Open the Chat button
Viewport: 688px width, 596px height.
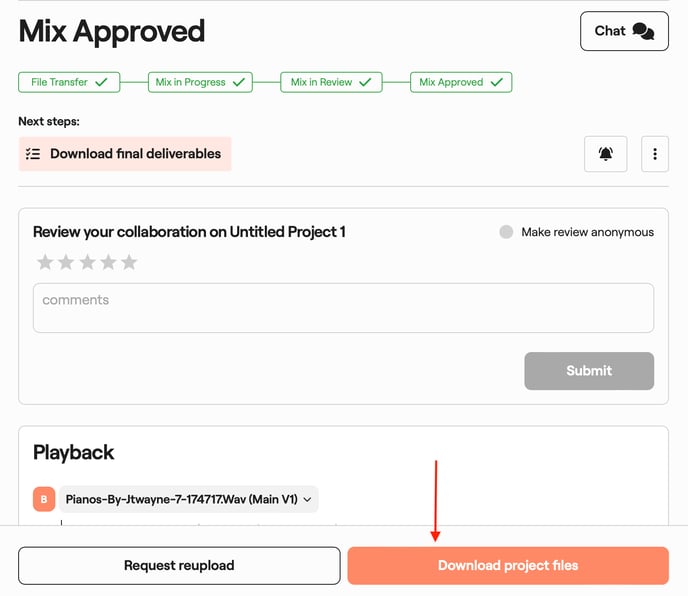coord(624,31)
